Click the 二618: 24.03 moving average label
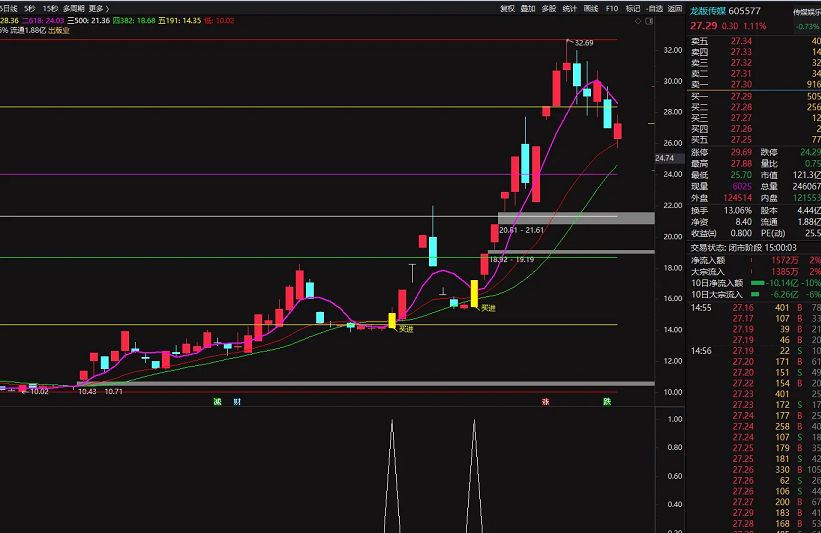Image resolution: width=821 pixels, height=533 pixels. (x=43, y=20)
